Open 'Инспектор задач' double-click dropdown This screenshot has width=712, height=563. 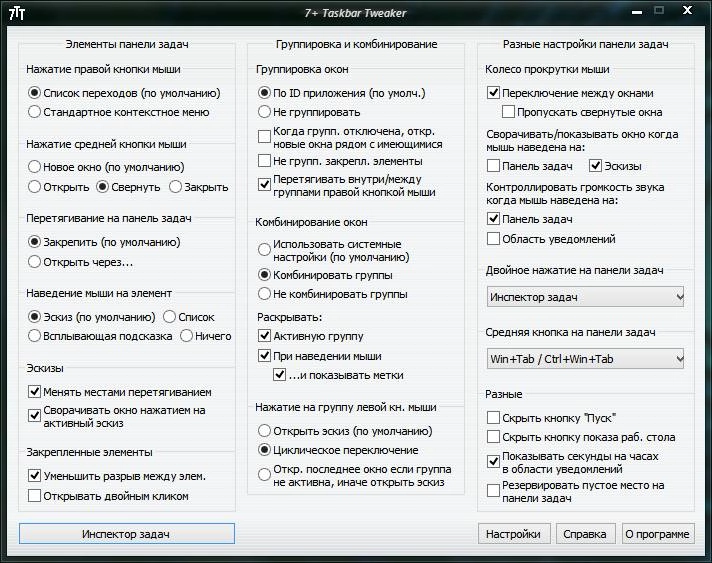[x=585, y=297]
